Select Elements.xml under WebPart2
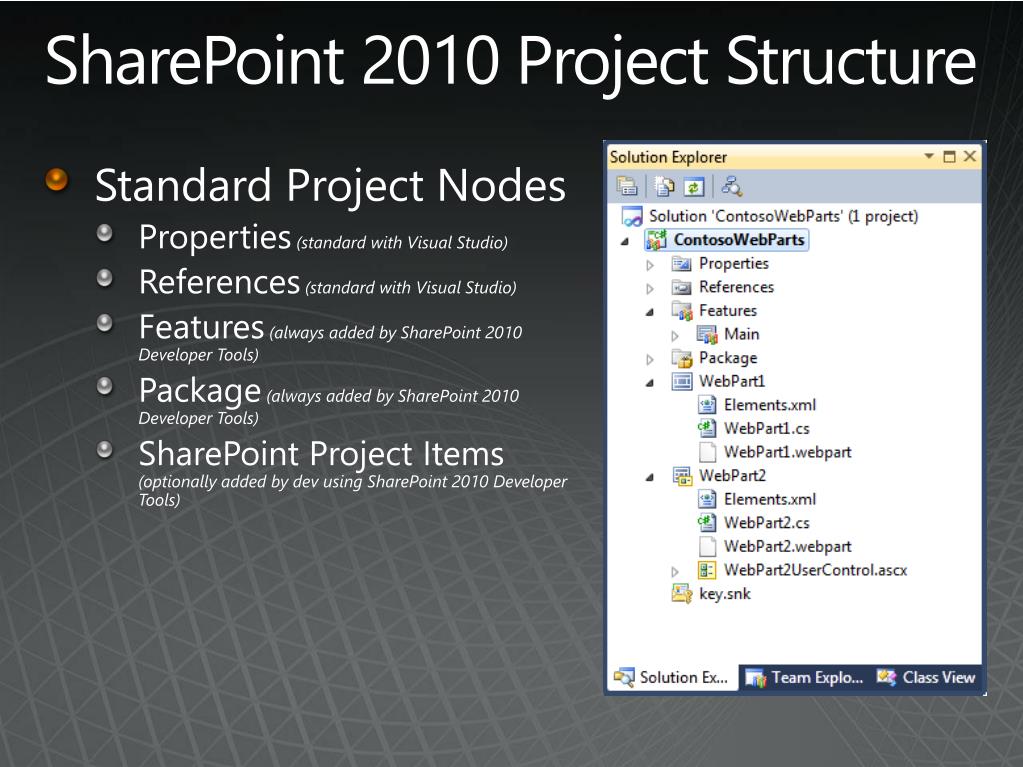The height and width of the screenshot is (767, 1023). (x=770, y=500)
